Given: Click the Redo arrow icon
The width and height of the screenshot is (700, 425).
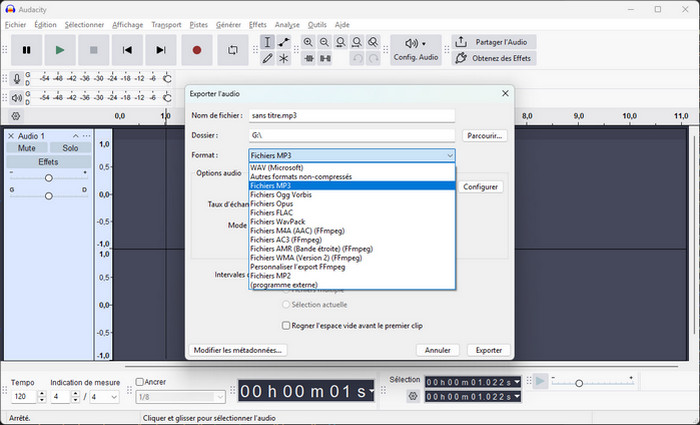Looking at the screenshot, I should tap(373, 58).
